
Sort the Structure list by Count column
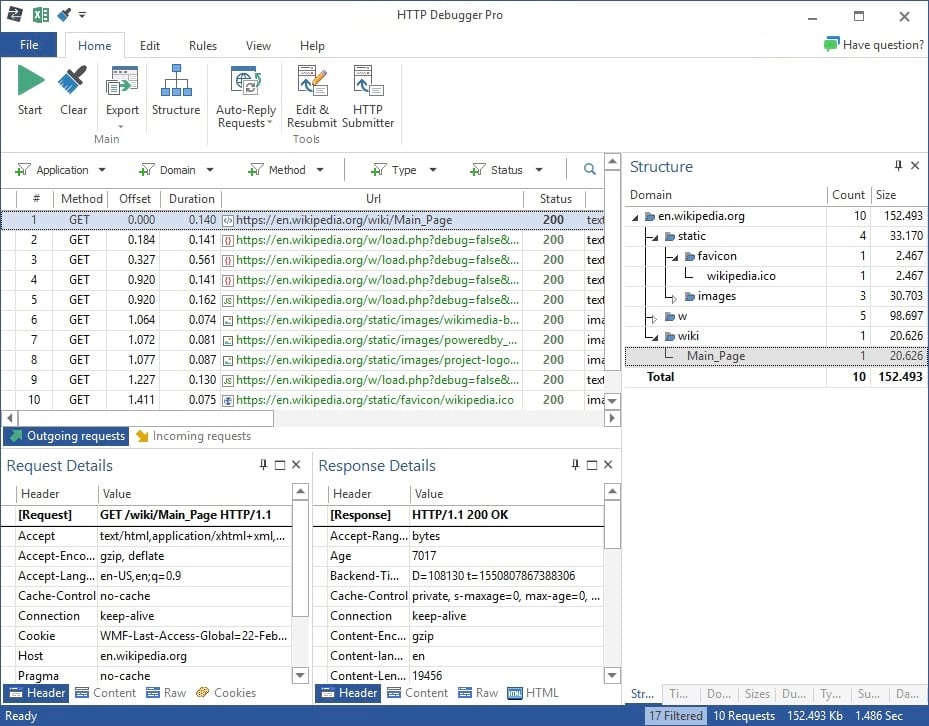(848, 195)
